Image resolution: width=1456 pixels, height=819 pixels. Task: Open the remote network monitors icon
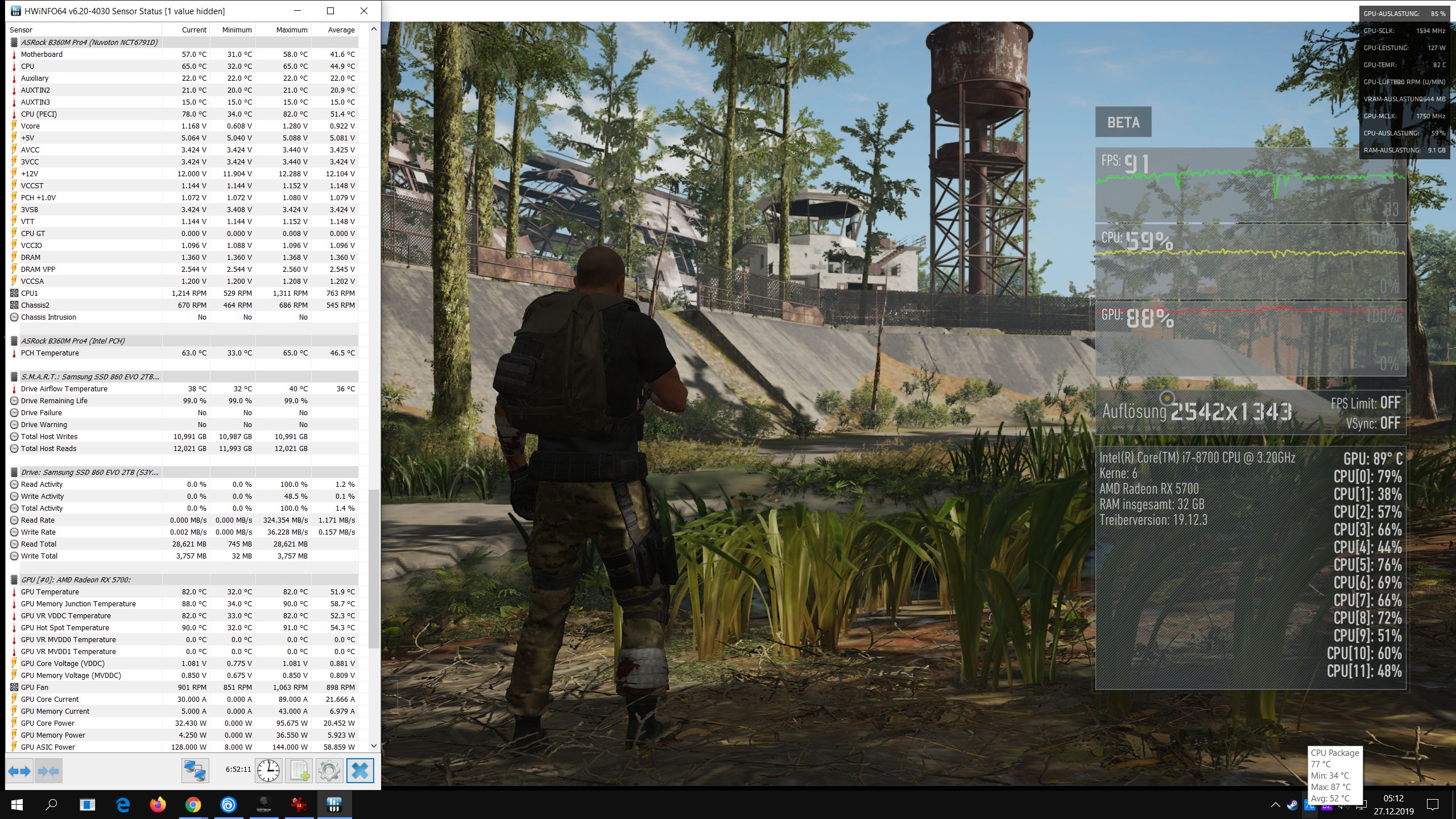point(195,771)
